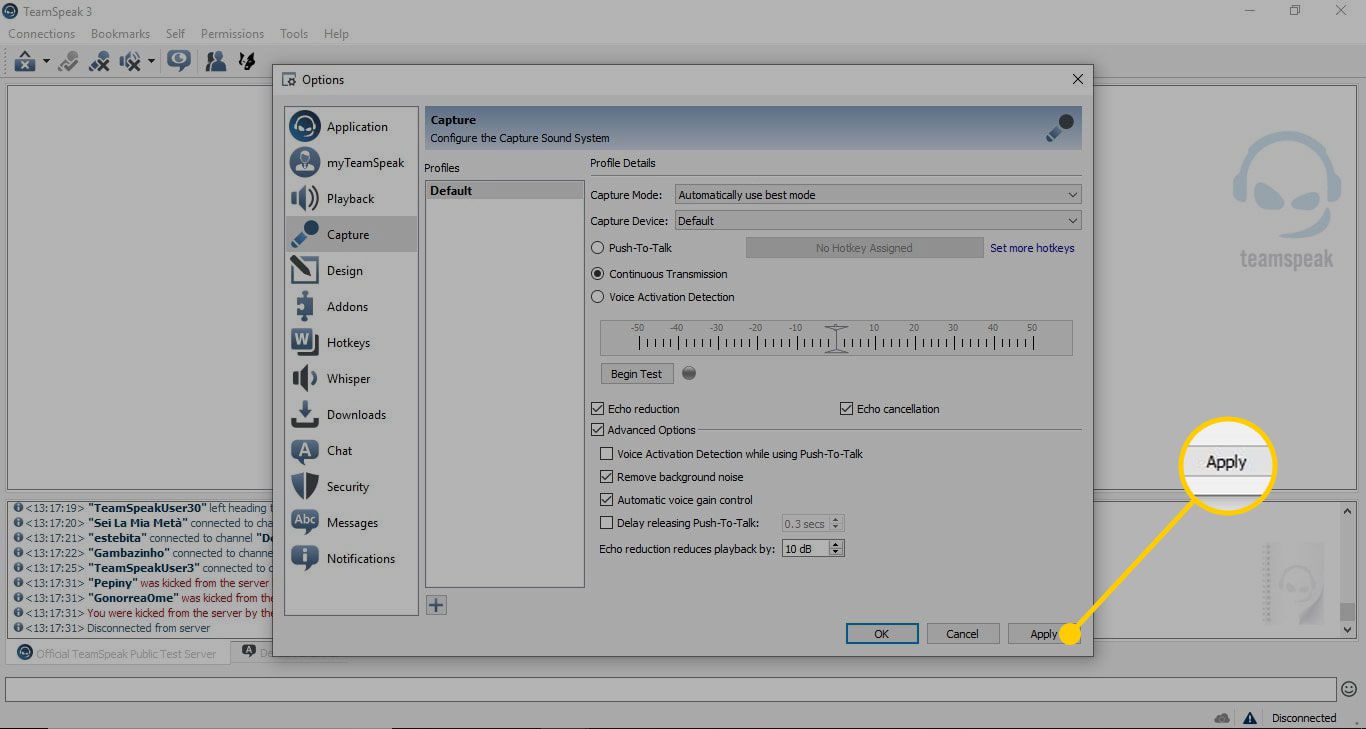Expand the disconnect toolbar dropdown arrow

pyautogui.click(x=46, y=62)
